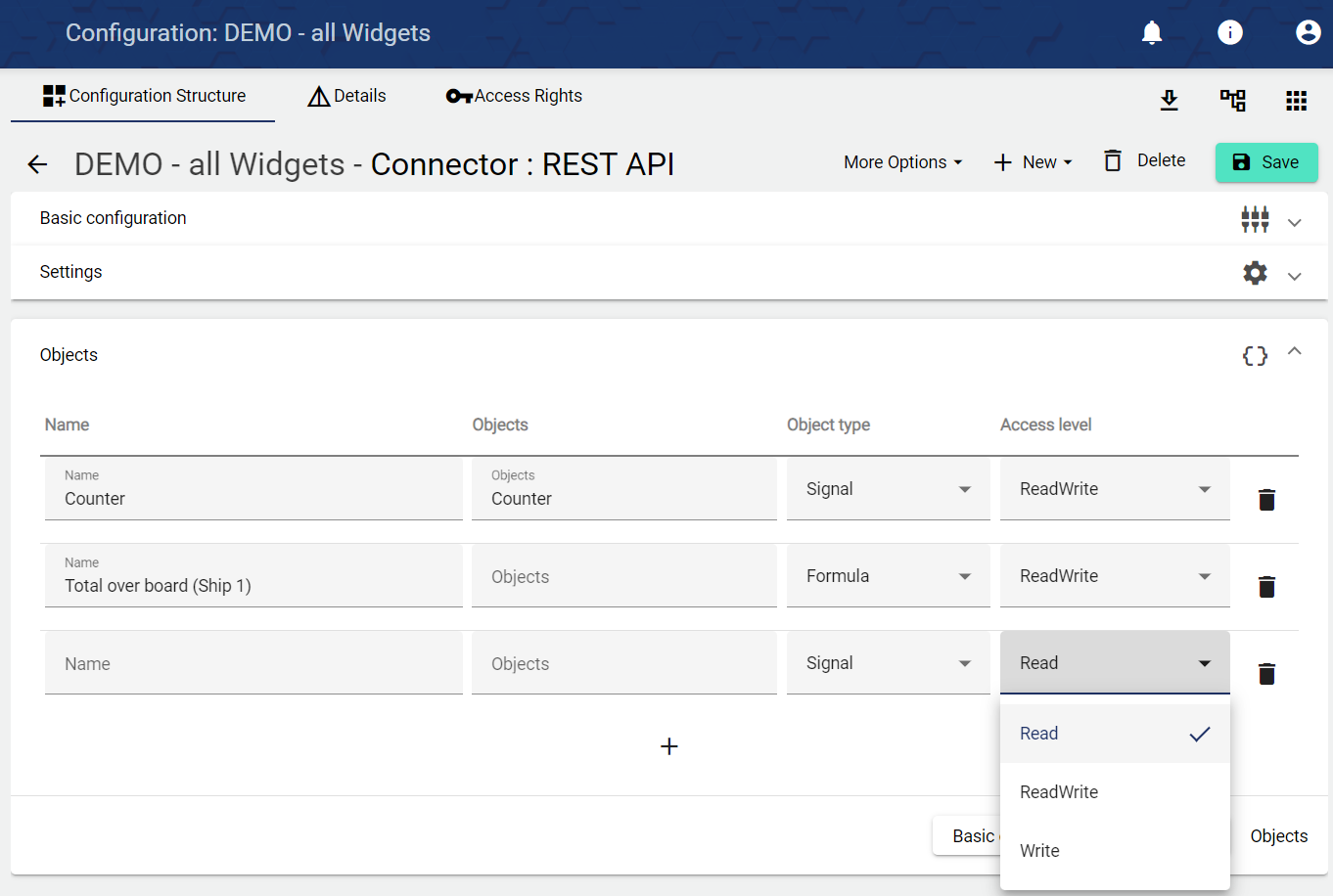
Task: Expand the Settings section
Action: (1294, 276)
